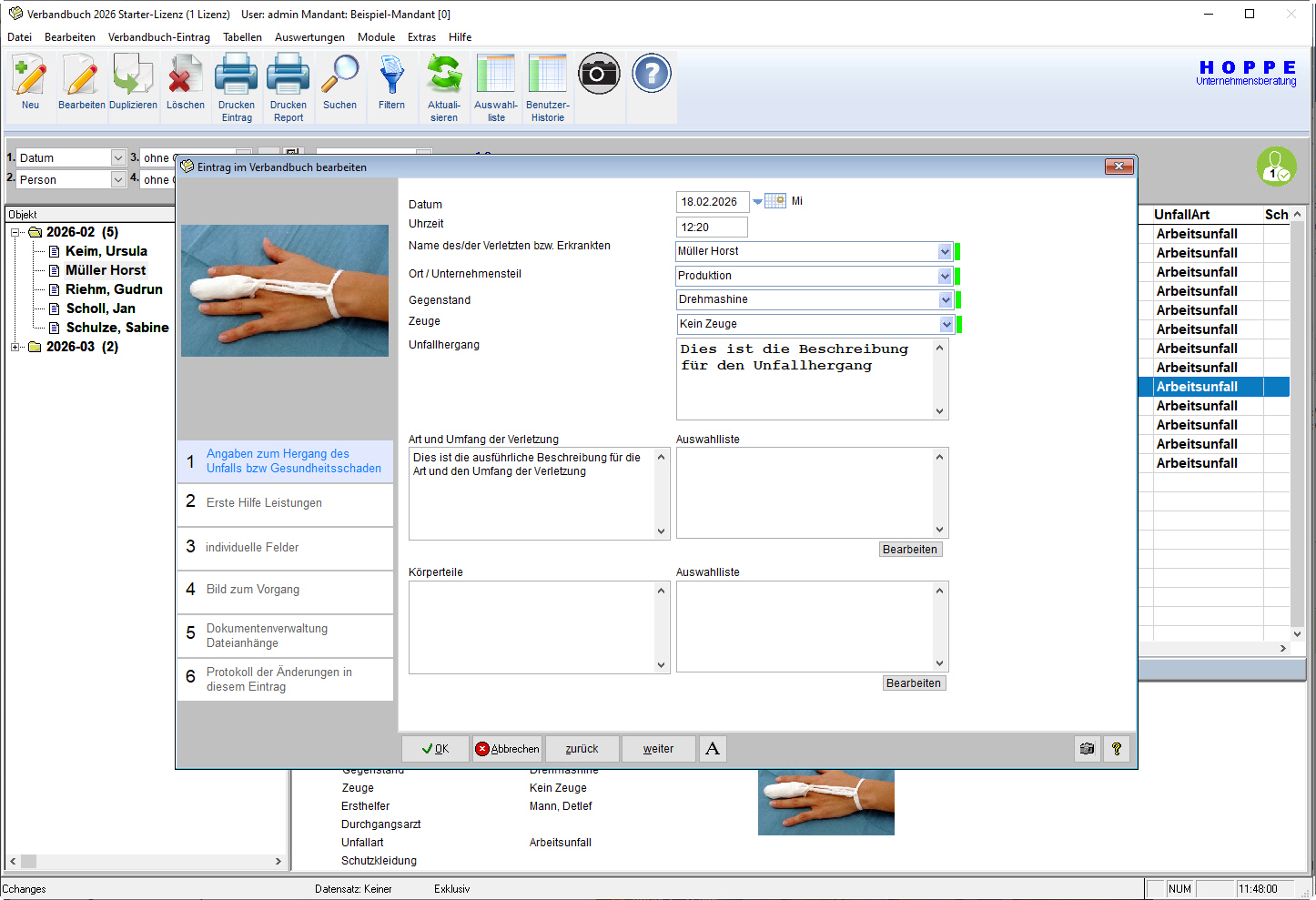This screenshot has width=1316, height=900.
Task: Open the Ort / Unternehmensteil dropdown
Action: [945, 276]
